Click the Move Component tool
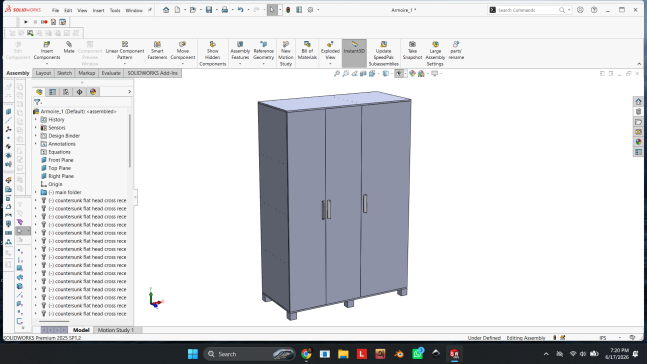Screen dimensions: 647x364 point(183,50)
